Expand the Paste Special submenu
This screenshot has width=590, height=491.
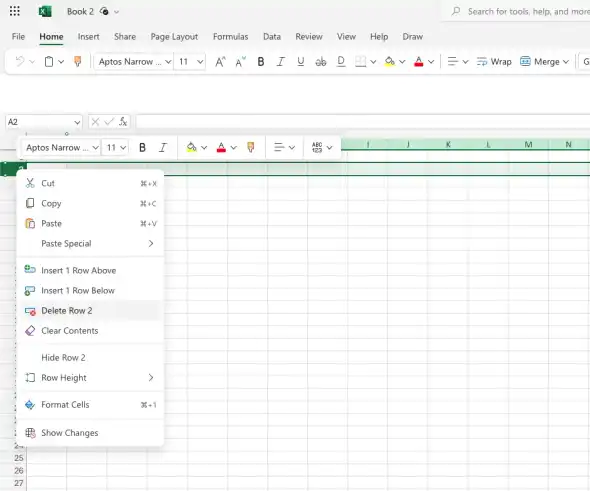point(90,243)
